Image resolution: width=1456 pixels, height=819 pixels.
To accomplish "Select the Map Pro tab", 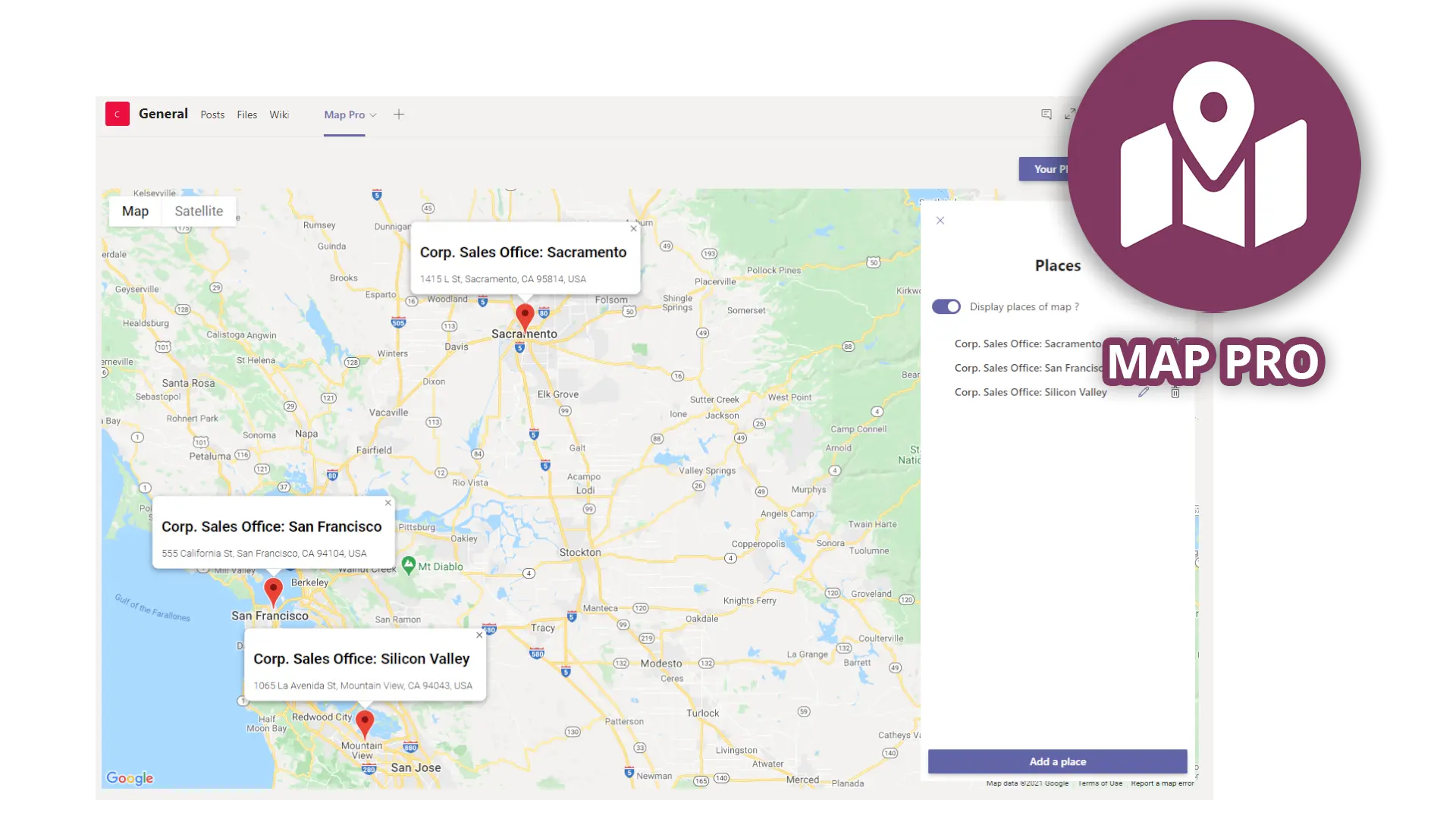I will point(344,115).
